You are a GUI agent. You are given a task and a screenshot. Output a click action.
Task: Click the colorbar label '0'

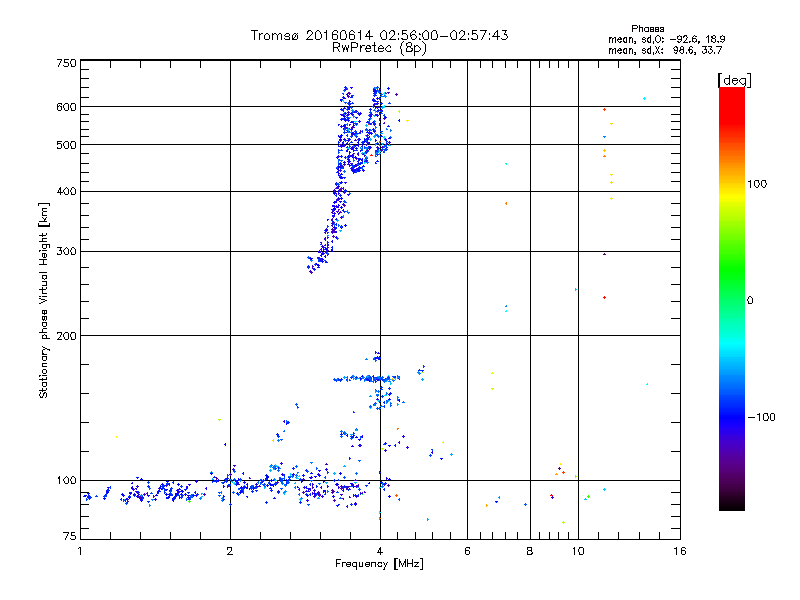pos(750,301)
